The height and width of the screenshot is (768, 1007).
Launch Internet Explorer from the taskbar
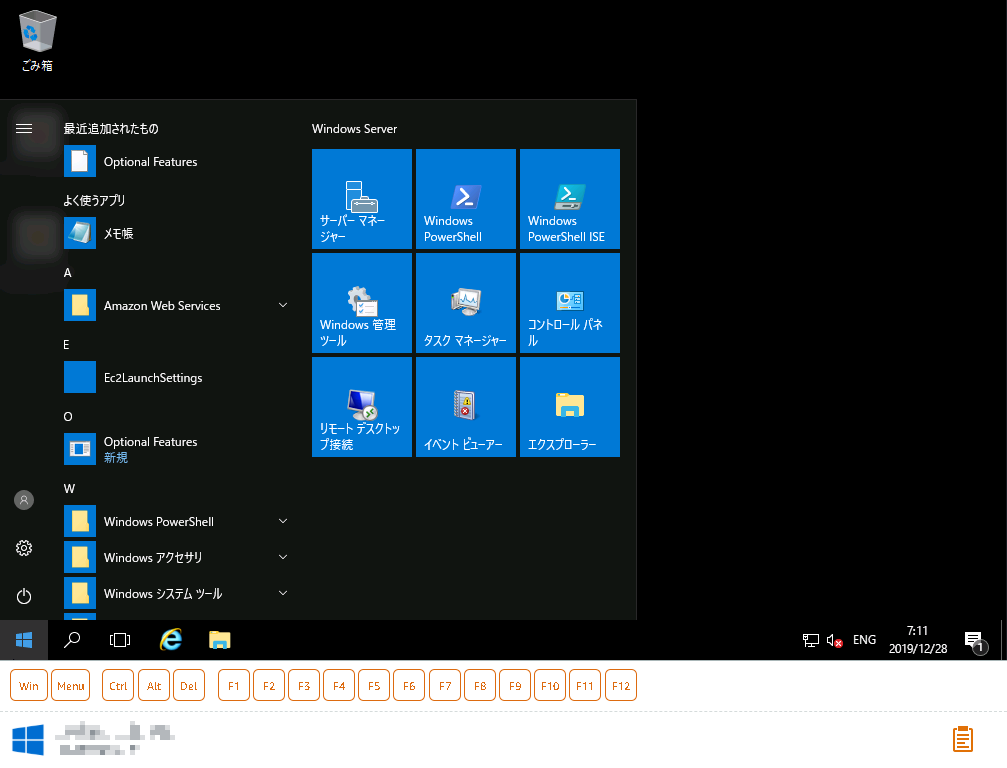(x=170, y=640)
